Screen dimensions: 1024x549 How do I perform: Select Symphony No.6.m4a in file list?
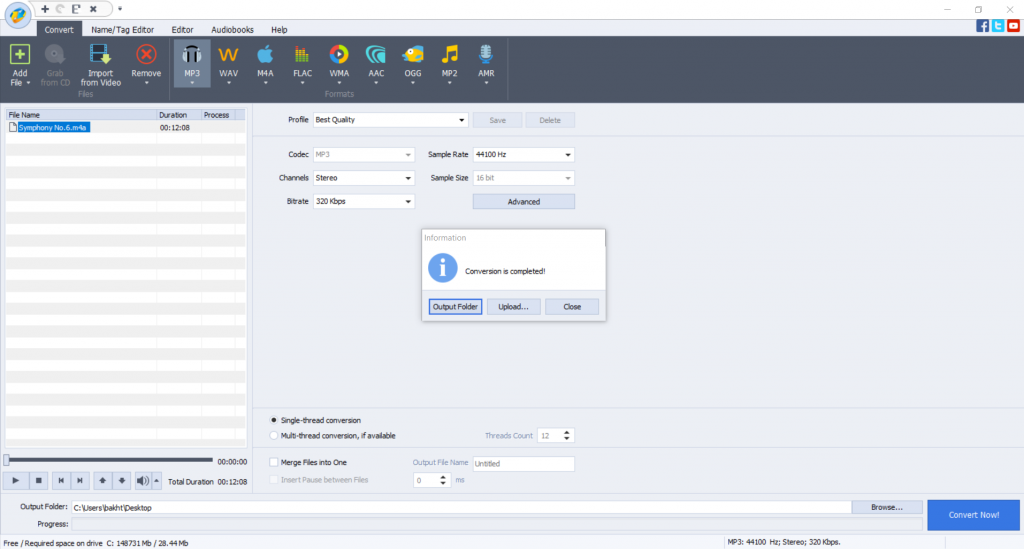(53, 127)
